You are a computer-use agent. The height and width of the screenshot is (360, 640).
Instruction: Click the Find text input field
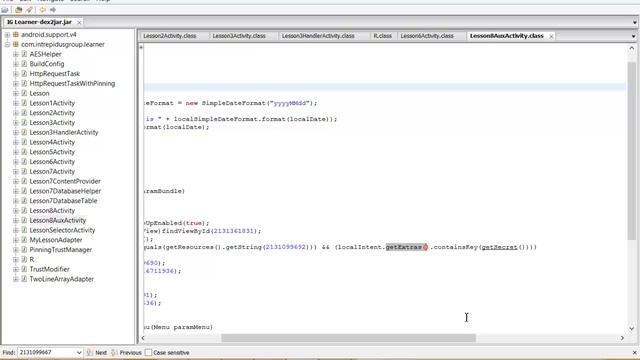47,353
